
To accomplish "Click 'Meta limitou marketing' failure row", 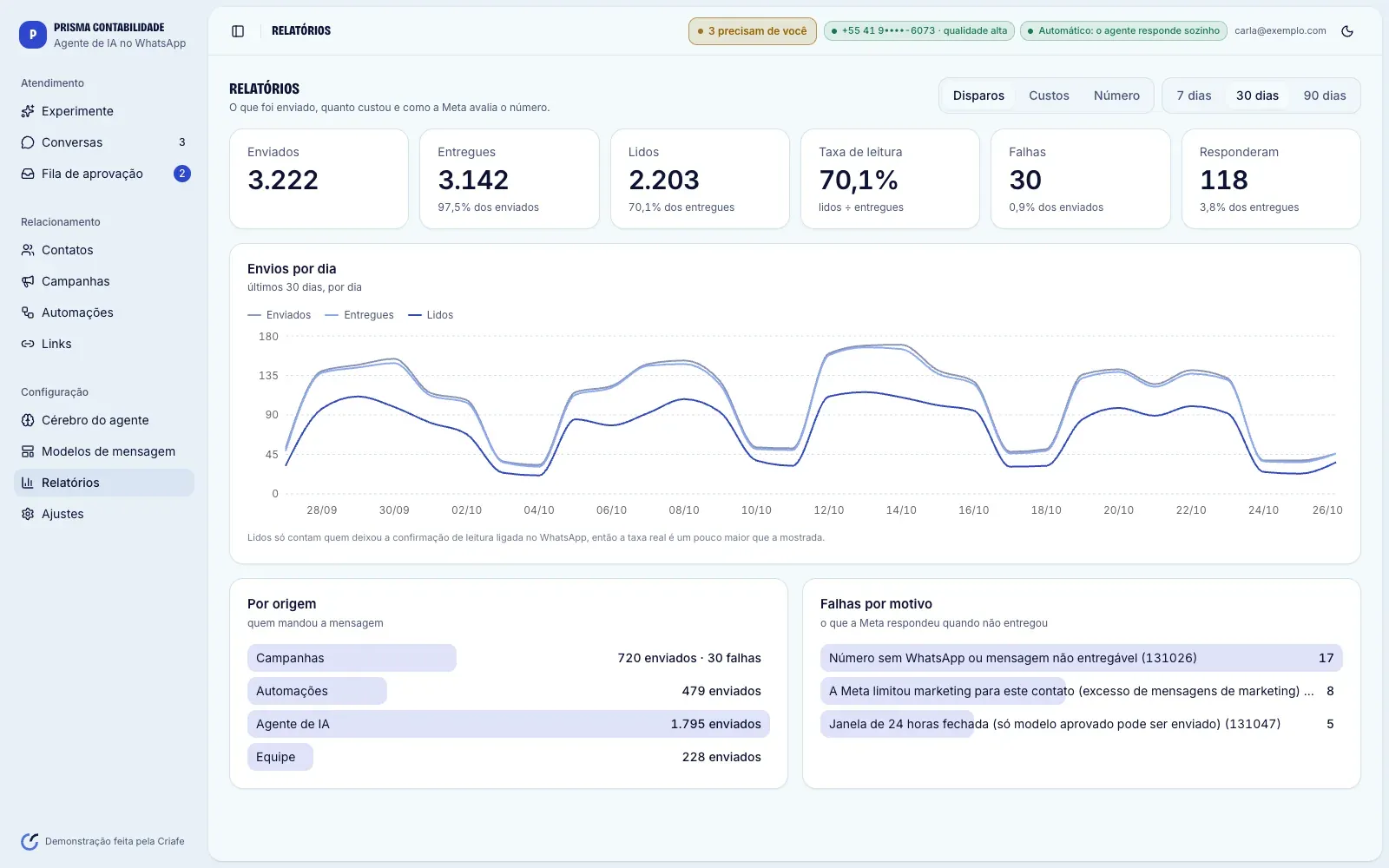I will 1082,691.
